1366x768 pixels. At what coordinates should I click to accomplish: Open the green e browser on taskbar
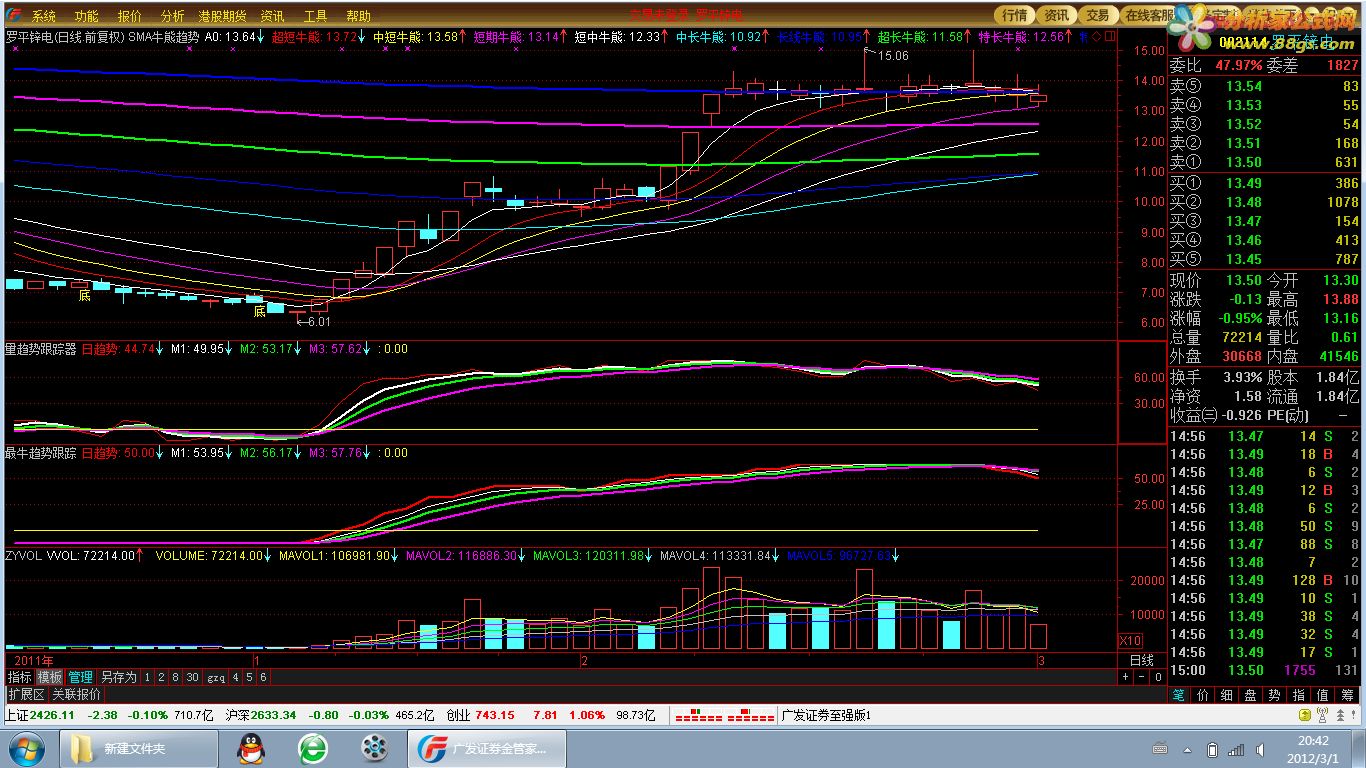coord(313,748)
